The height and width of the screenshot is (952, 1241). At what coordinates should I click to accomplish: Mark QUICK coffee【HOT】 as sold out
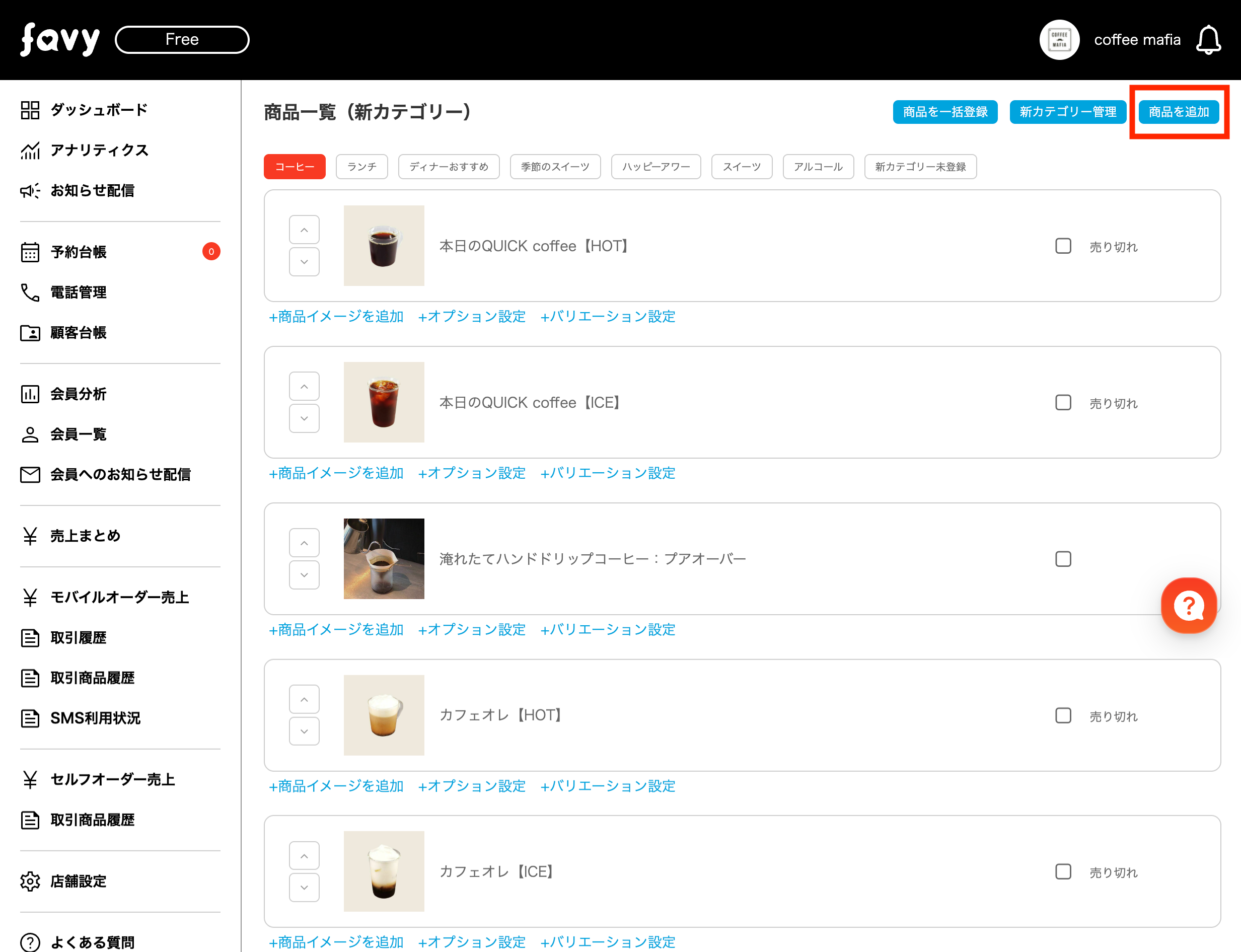tap(1063, 246)
